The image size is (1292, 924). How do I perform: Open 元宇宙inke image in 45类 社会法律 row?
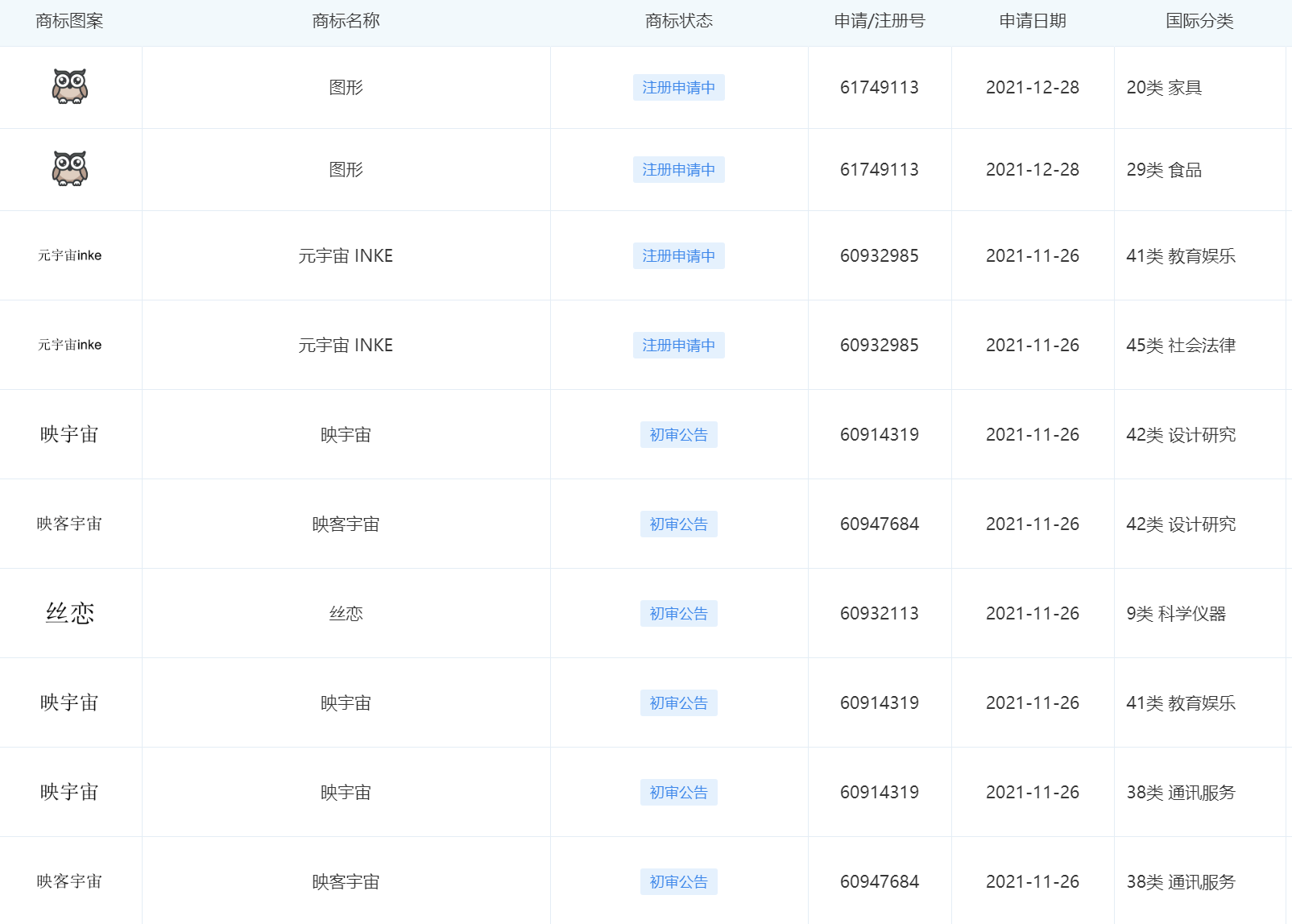(x=70, y=345)
